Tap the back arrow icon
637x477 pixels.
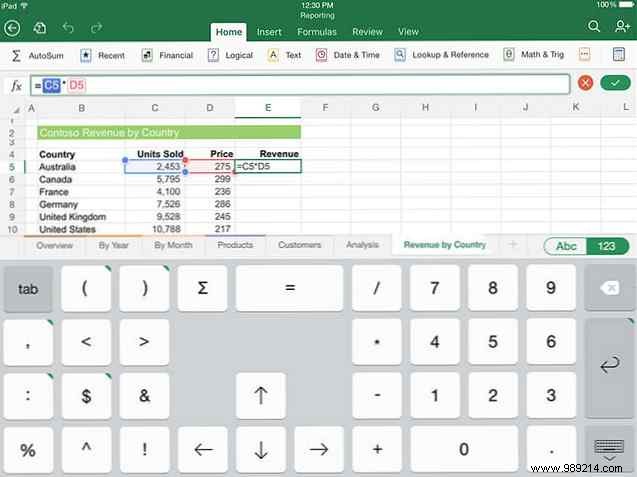coord(12,28)
